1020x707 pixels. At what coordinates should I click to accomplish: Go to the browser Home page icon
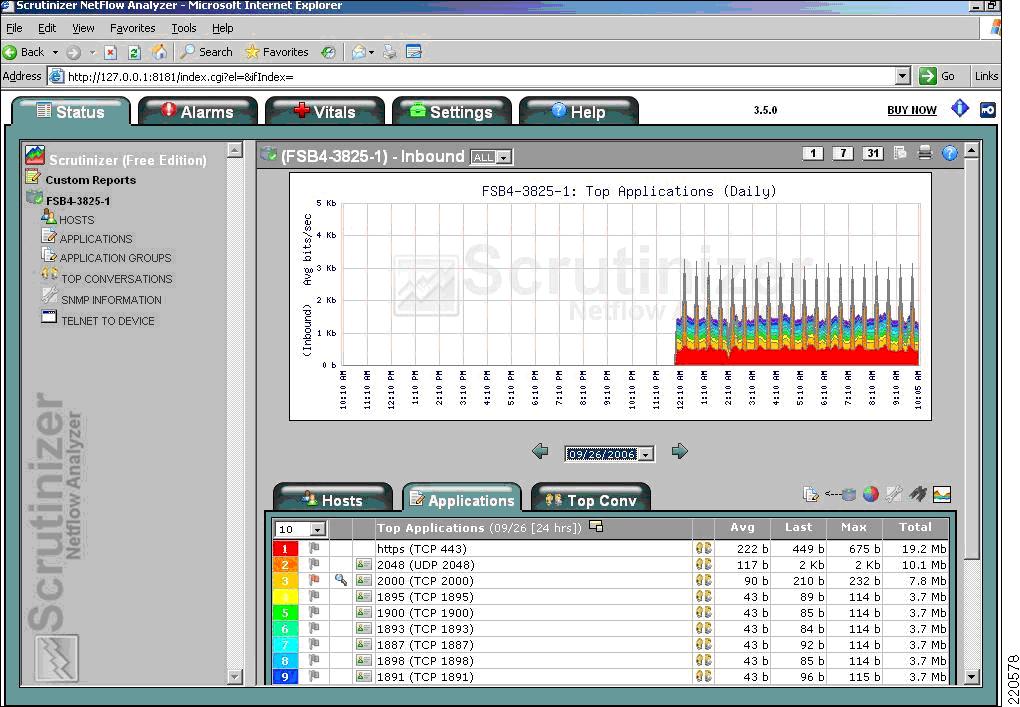coord(159,52)
